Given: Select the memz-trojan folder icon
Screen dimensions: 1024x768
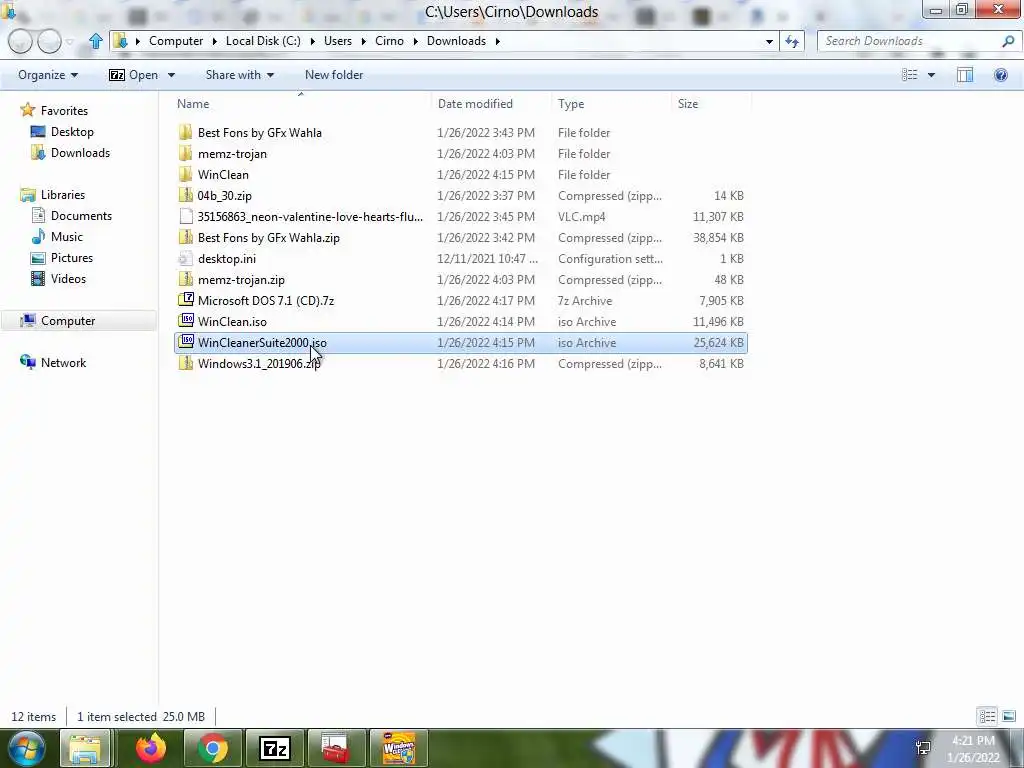Looking at the screenshot, I should [185, 153].
